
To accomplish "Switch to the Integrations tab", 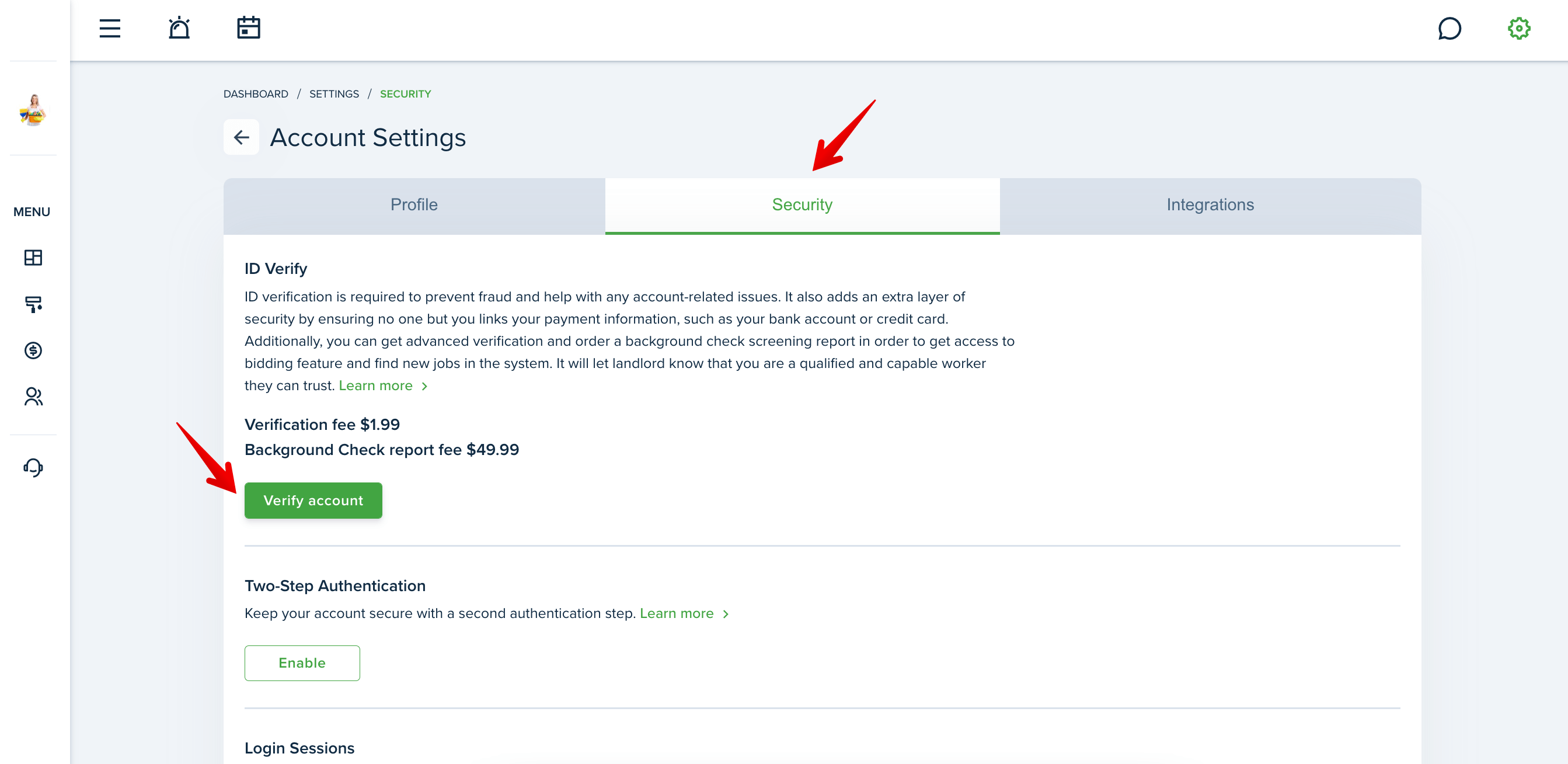I will (1210, 206).
